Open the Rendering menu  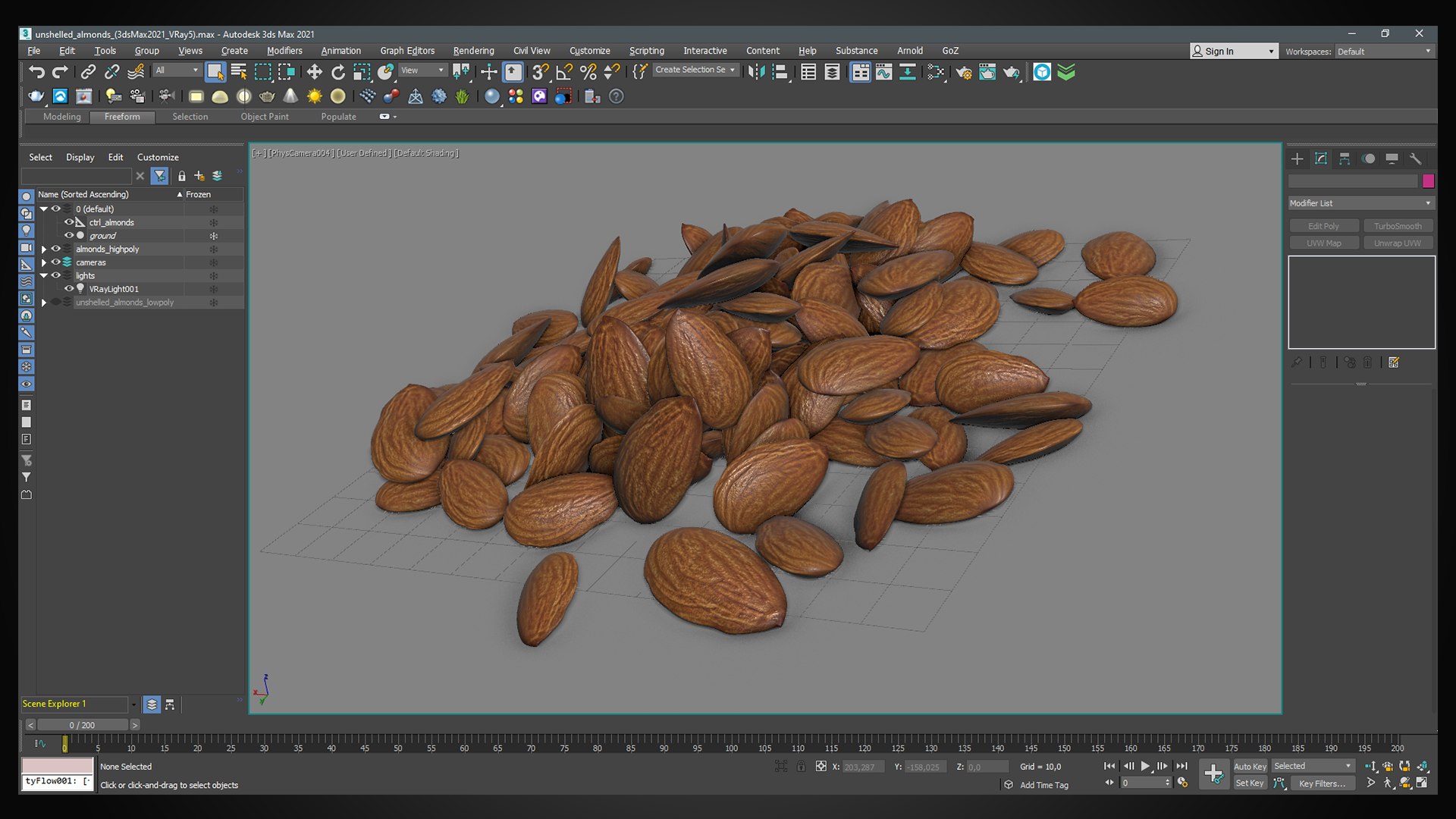point(473,51)
